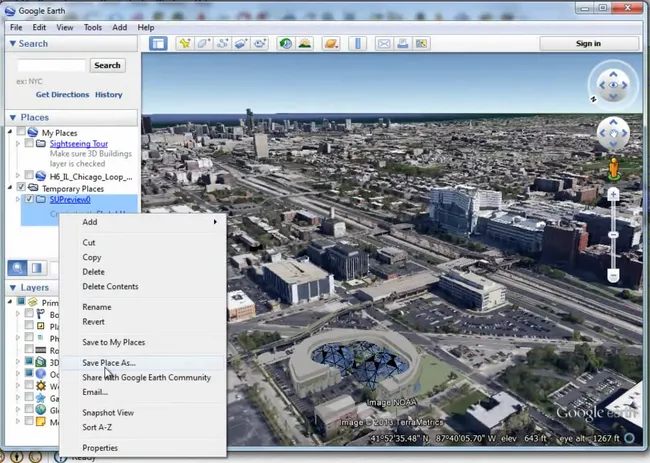The width and height of the screenshot is (650, 463).
Task: Click the zoom in plus button
Action: click(x=613, y=194)
